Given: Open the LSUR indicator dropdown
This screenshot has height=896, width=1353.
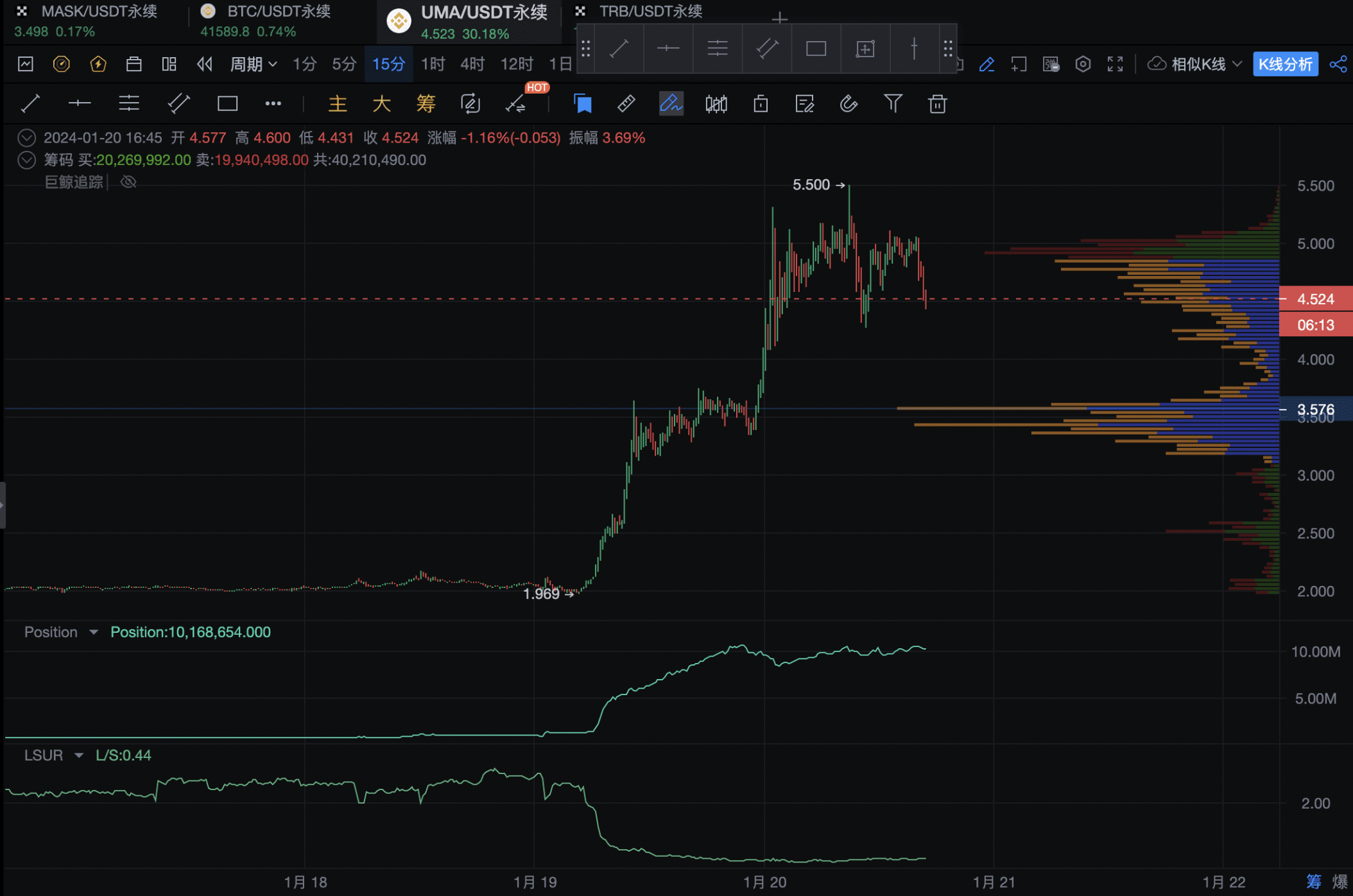Looking at the screenshot, I should (x=79, y=755).
